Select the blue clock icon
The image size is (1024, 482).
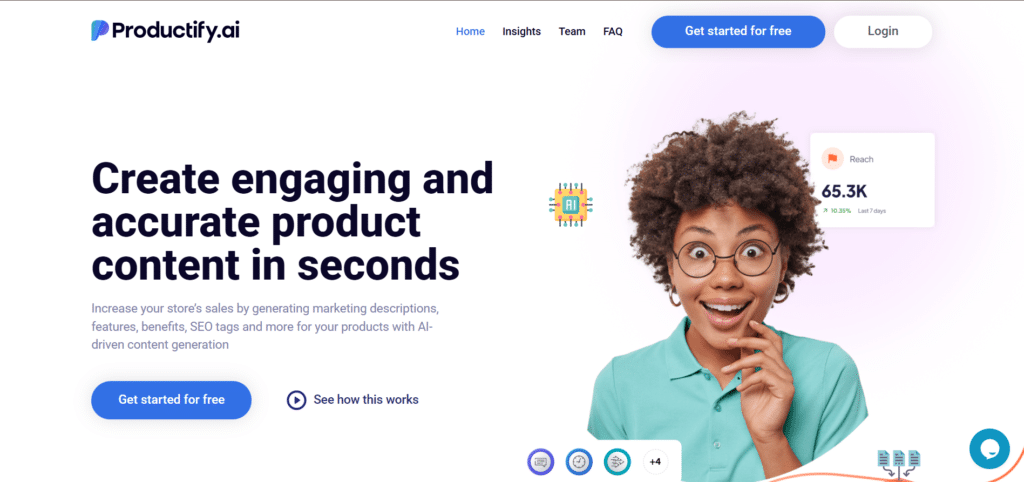click(x=579, y=462)
